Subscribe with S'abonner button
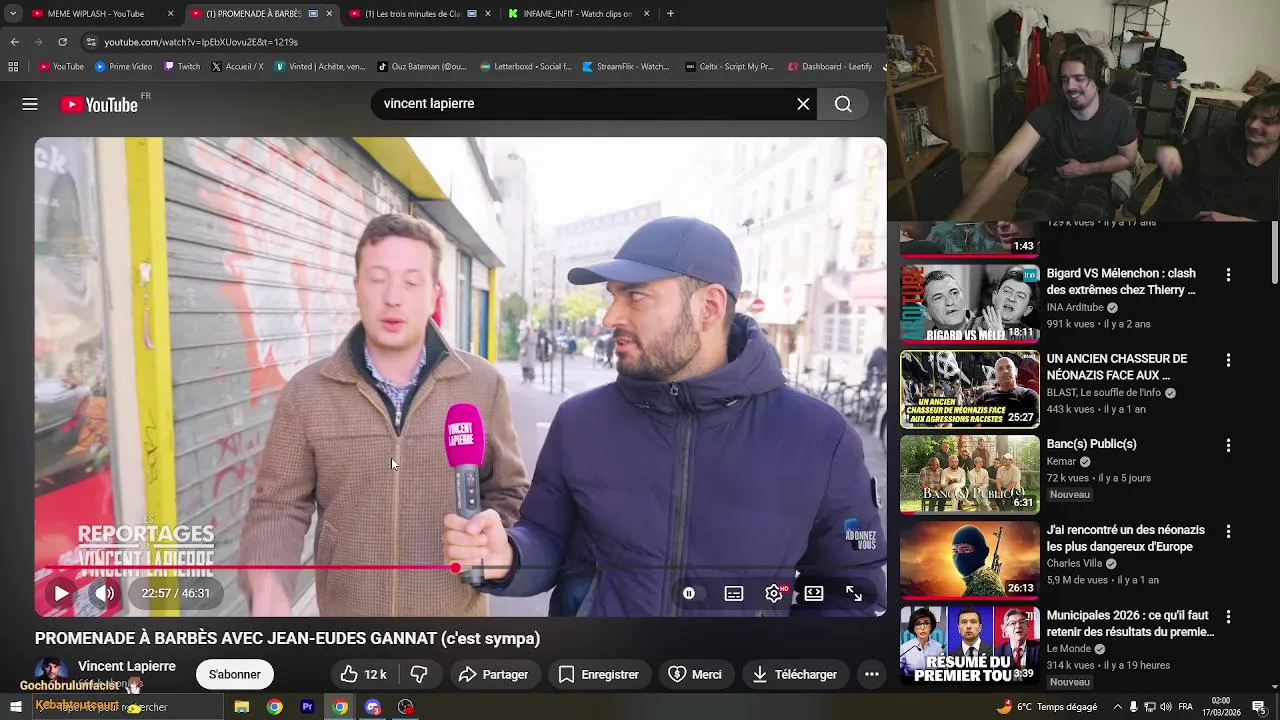The width and height of the screenshot is (1280, 720). coord(235,674)
